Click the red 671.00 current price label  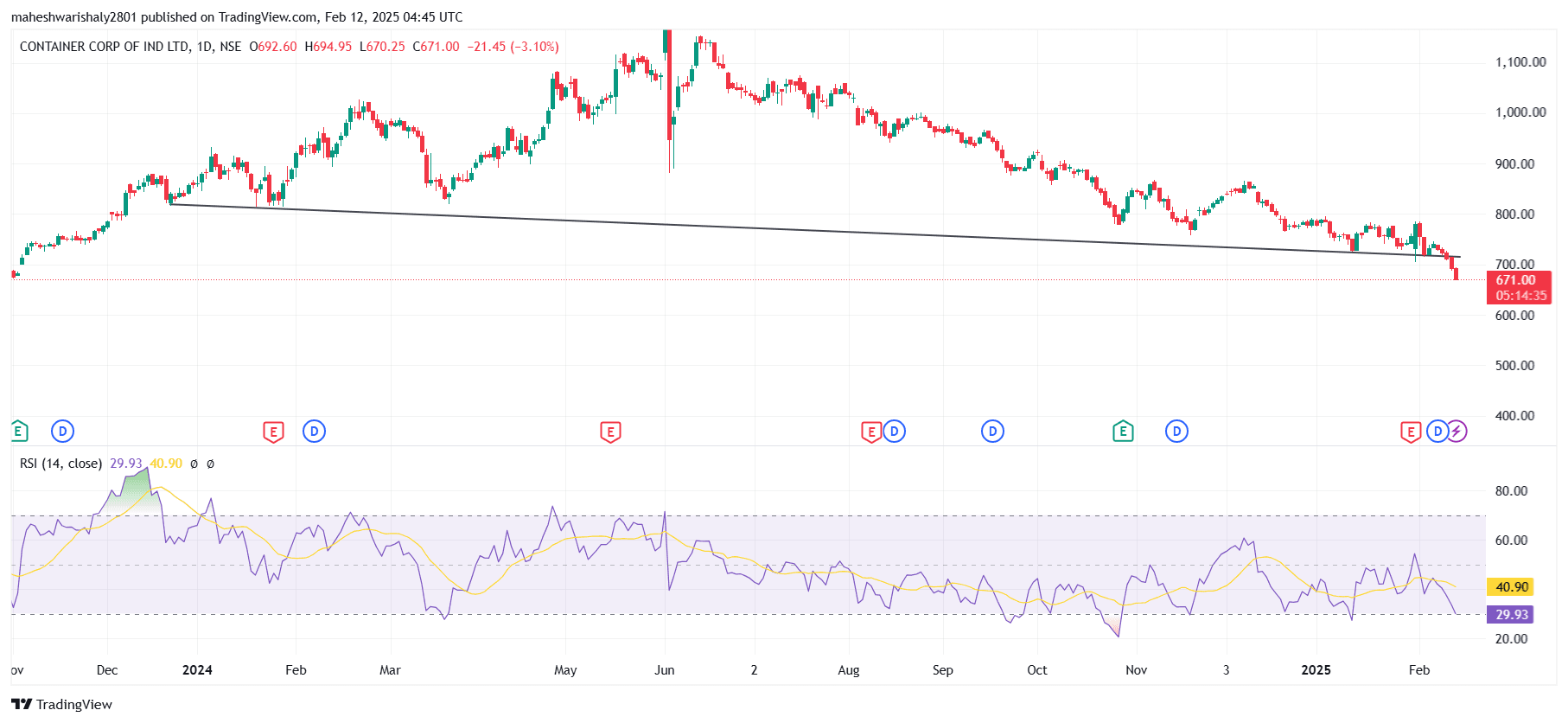[1518, 280]
